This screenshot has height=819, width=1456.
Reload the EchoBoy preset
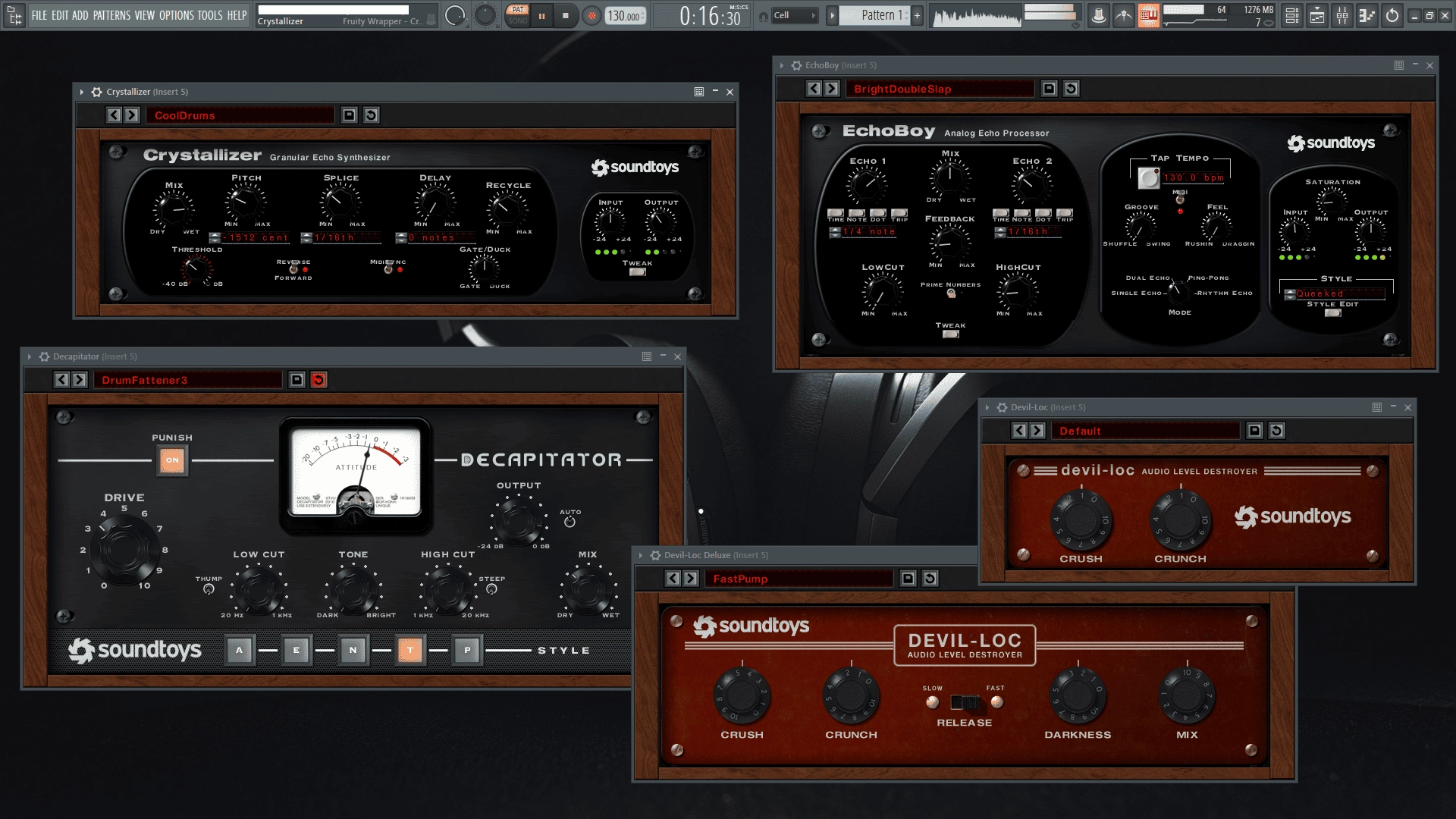(1071, 89)
